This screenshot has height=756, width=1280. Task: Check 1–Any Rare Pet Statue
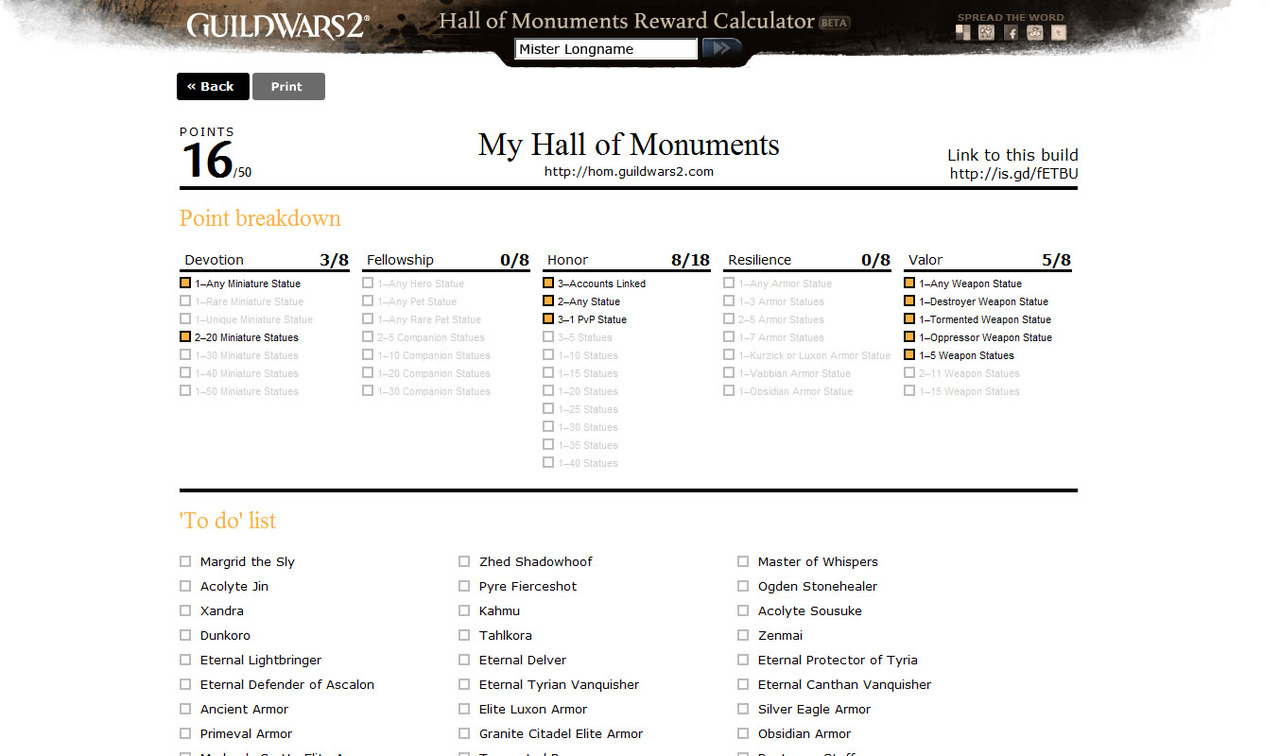coord(368,319)
